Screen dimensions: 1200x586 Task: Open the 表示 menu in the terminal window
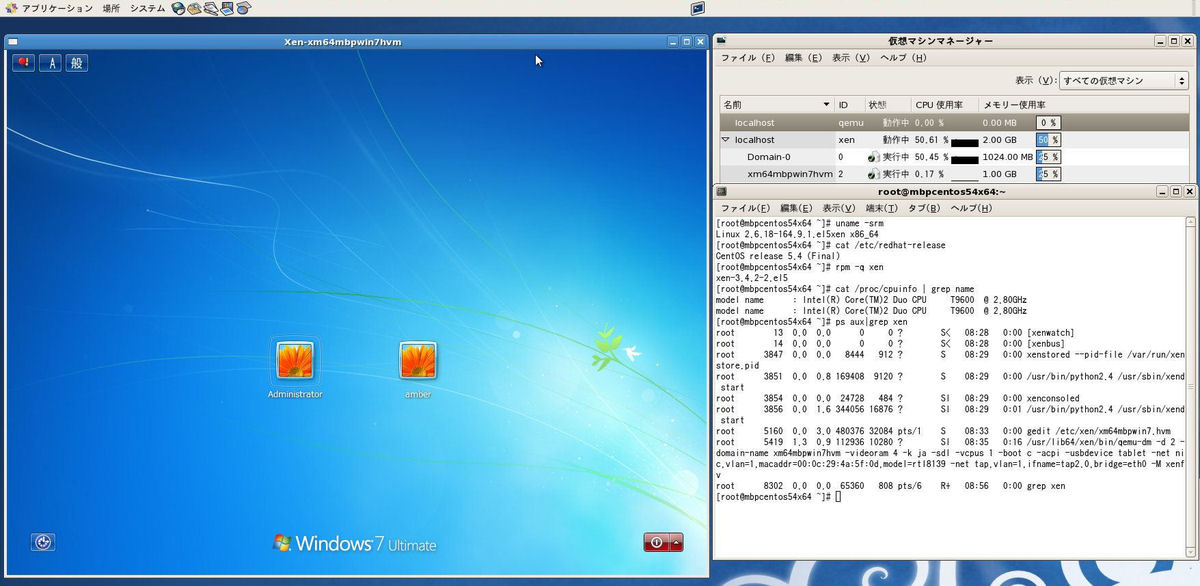[x=838, y=208]
